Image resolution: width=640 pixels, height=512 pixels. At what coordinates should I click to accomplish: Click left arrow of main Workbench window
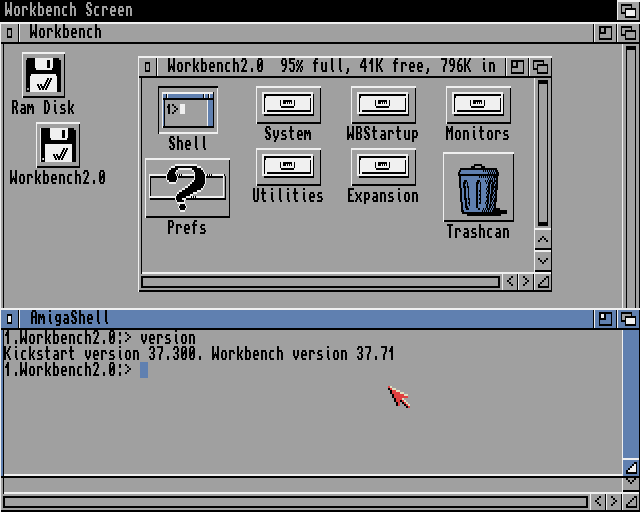point(599,501)
